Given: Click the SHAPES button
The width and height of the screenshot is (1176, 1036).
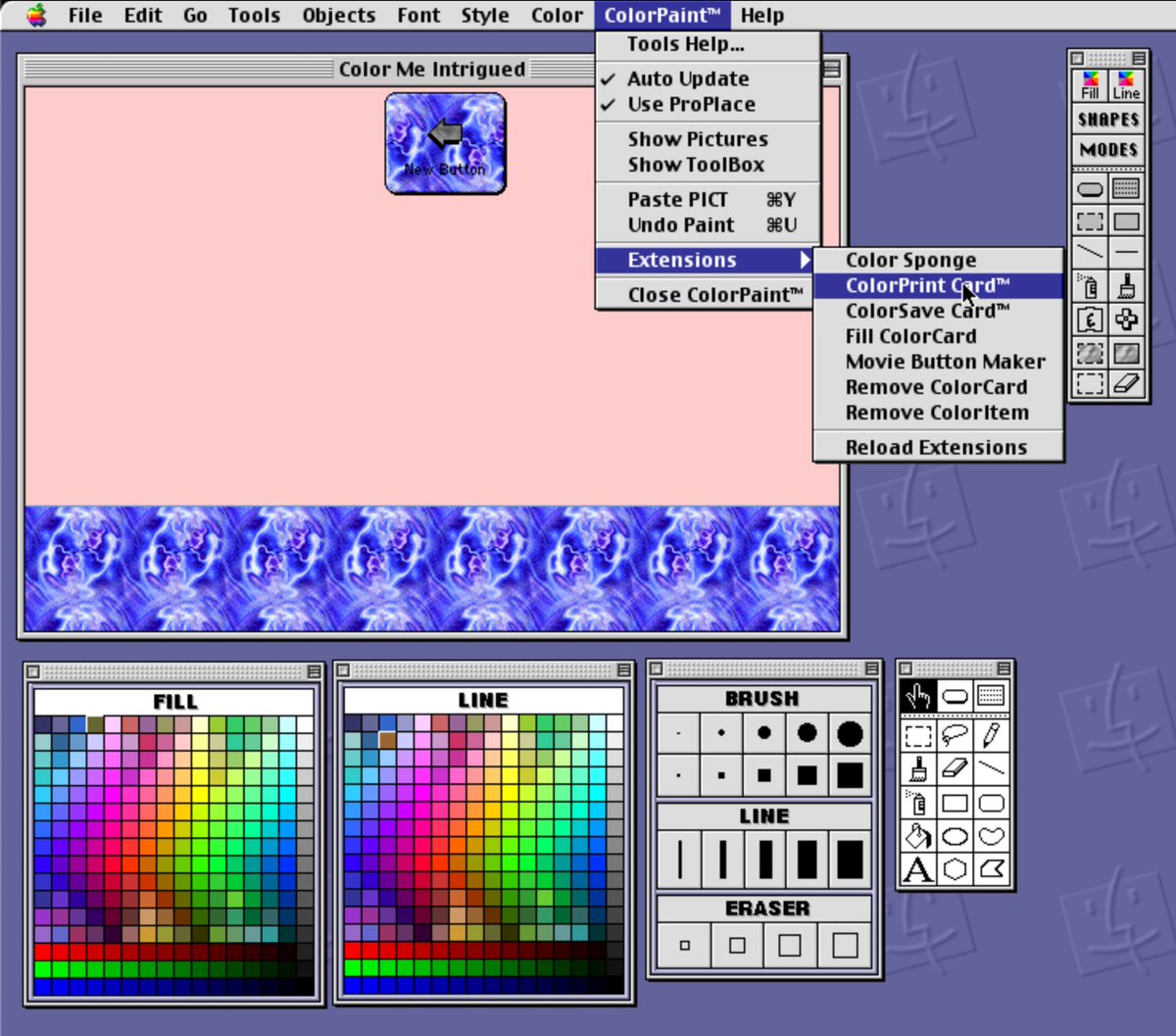Looking at the screenshot, I should click(x=1108, y=120).
